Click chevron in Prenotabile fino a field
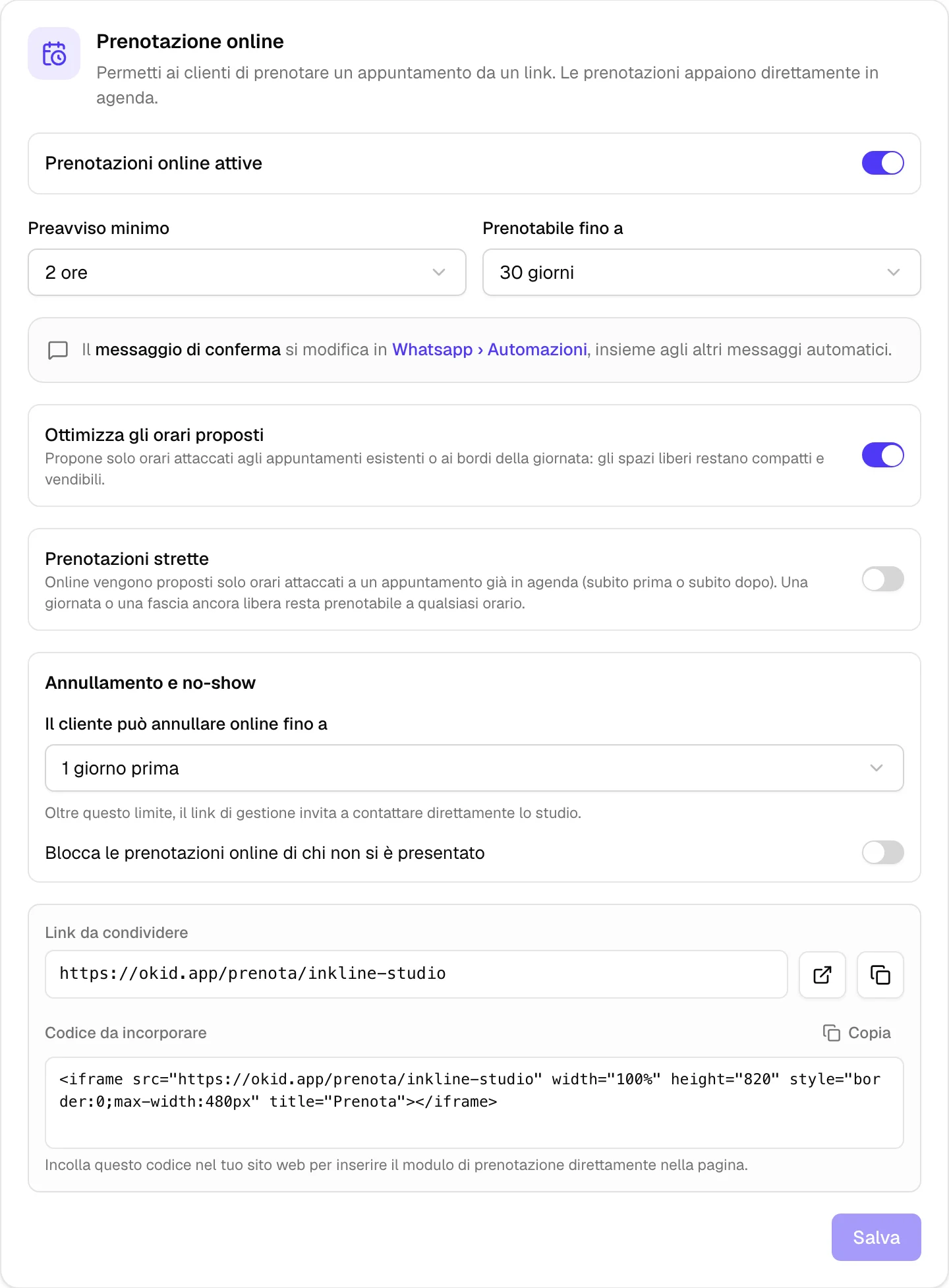949x1288 pixels. pyautogui.click(x=894, y=272)
